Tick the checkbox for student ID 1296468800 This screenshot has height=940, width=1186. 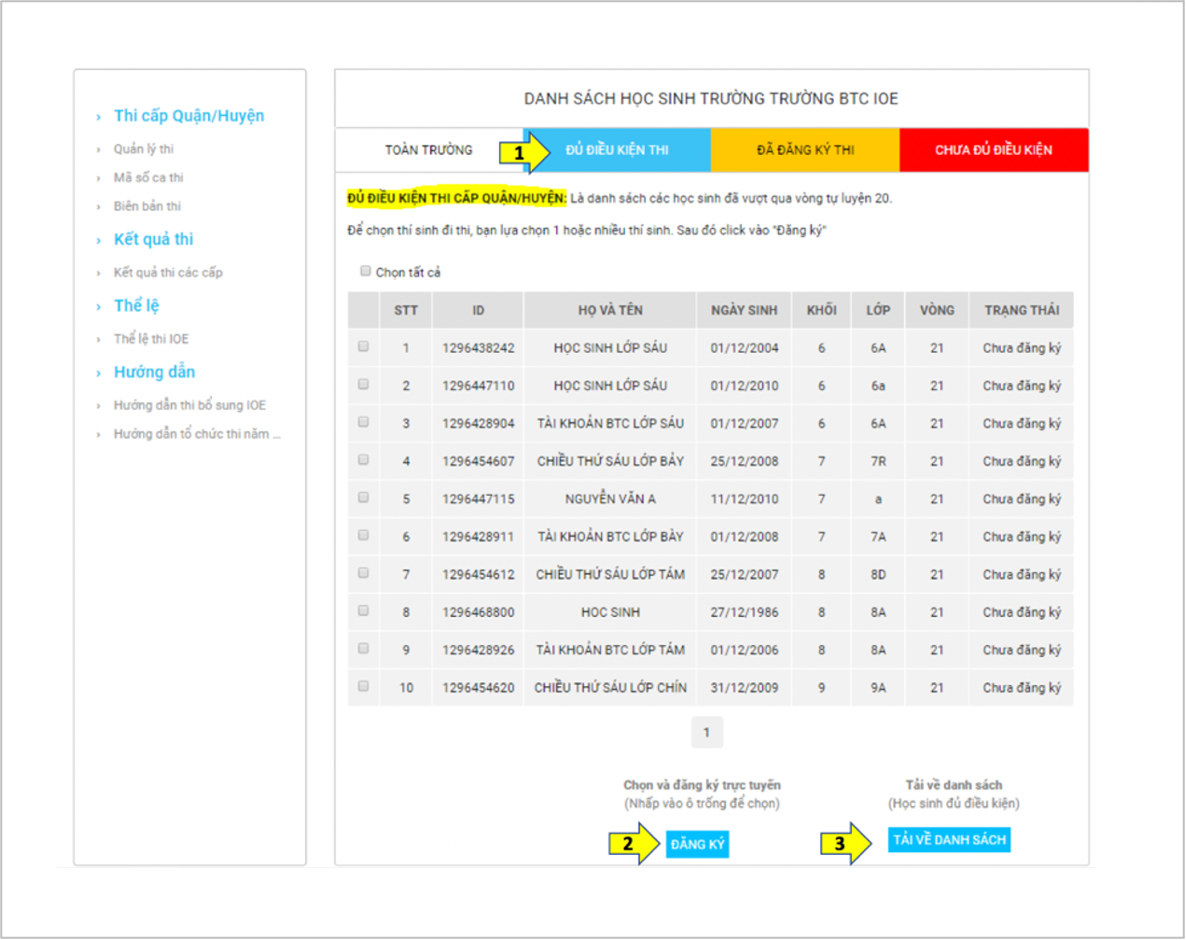click(363, 611)
